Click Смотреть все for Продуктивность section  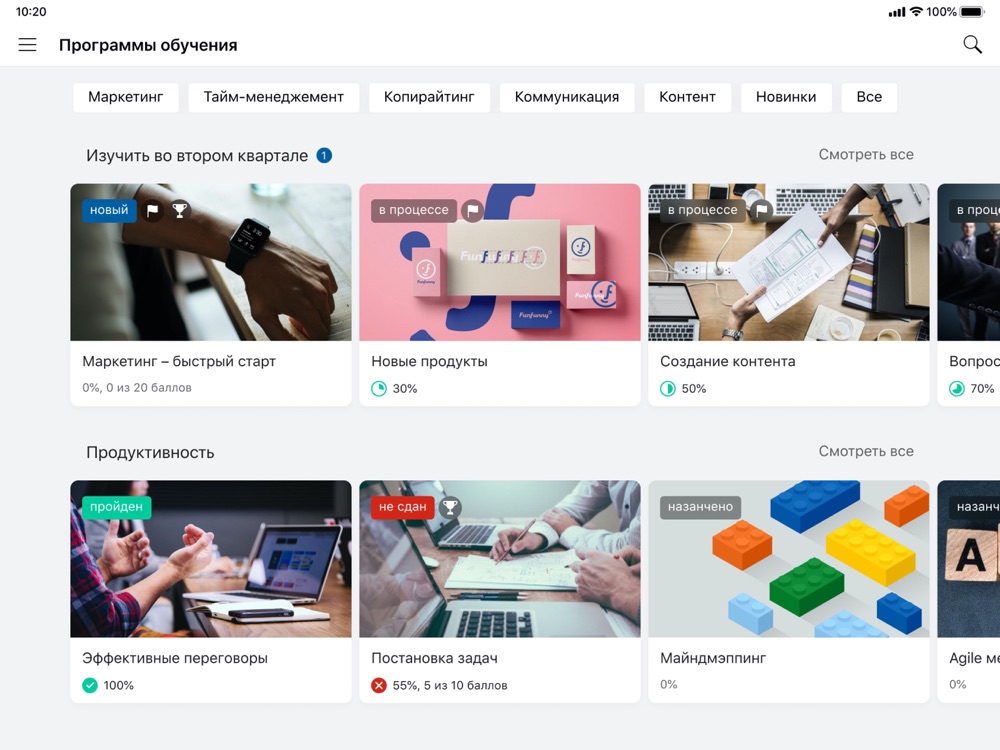(x=866, y=451)
